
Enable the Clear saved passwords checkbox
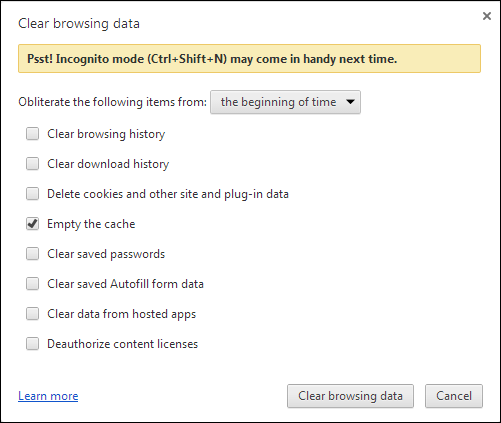point(32,254)
